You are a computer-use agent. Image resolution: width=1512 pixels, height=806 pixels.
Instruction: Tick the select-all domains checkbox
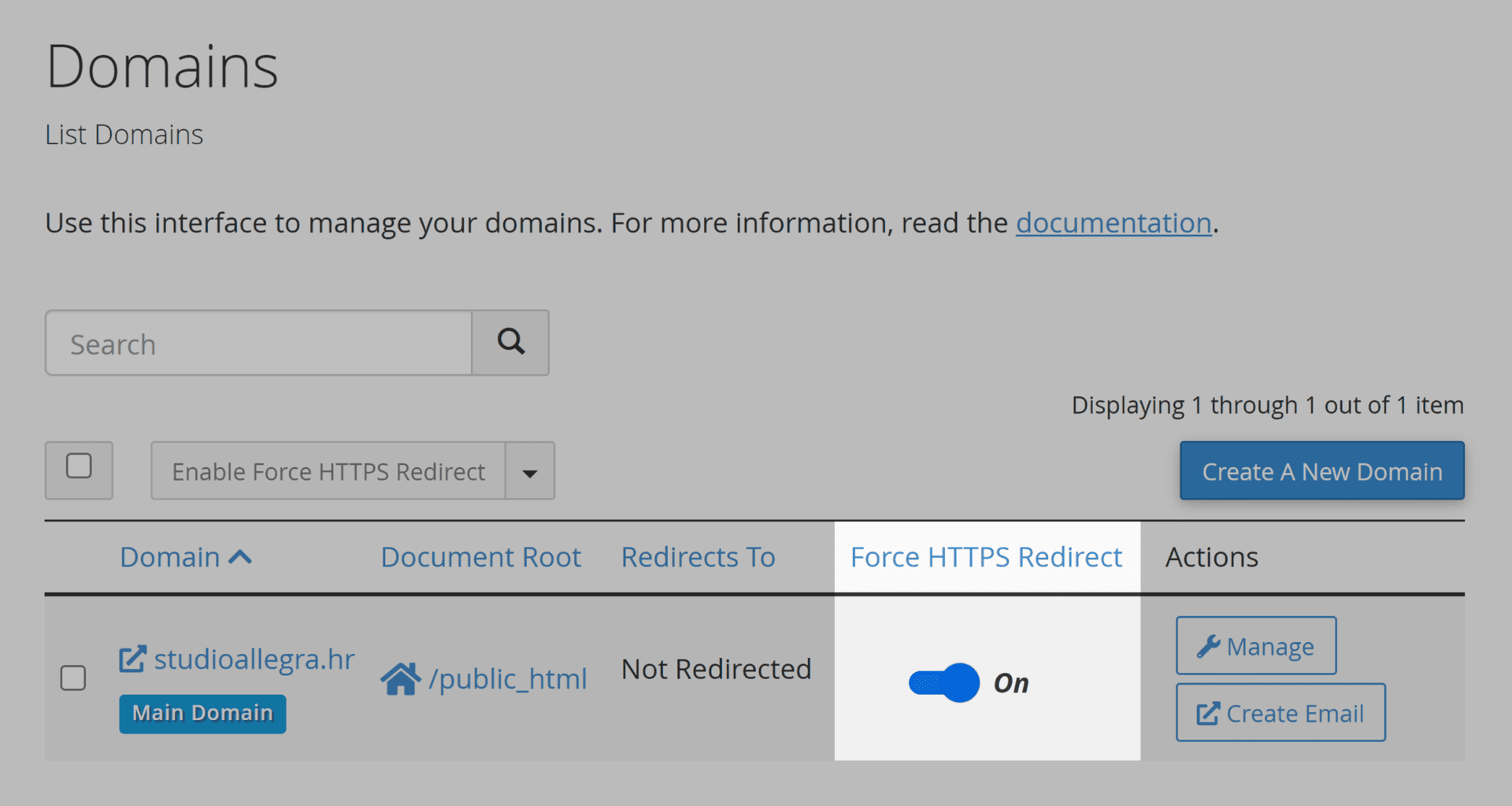point(79,466)
